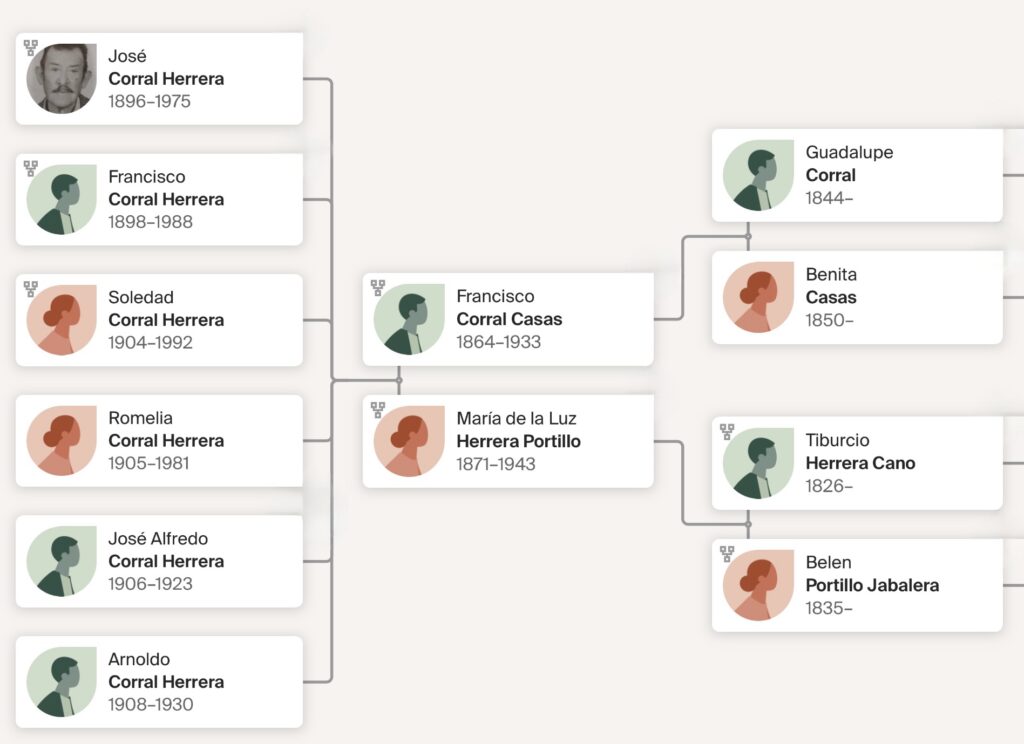Select the tree icon beside María de la Luz

pyautogui.click(x=378, y=410)
